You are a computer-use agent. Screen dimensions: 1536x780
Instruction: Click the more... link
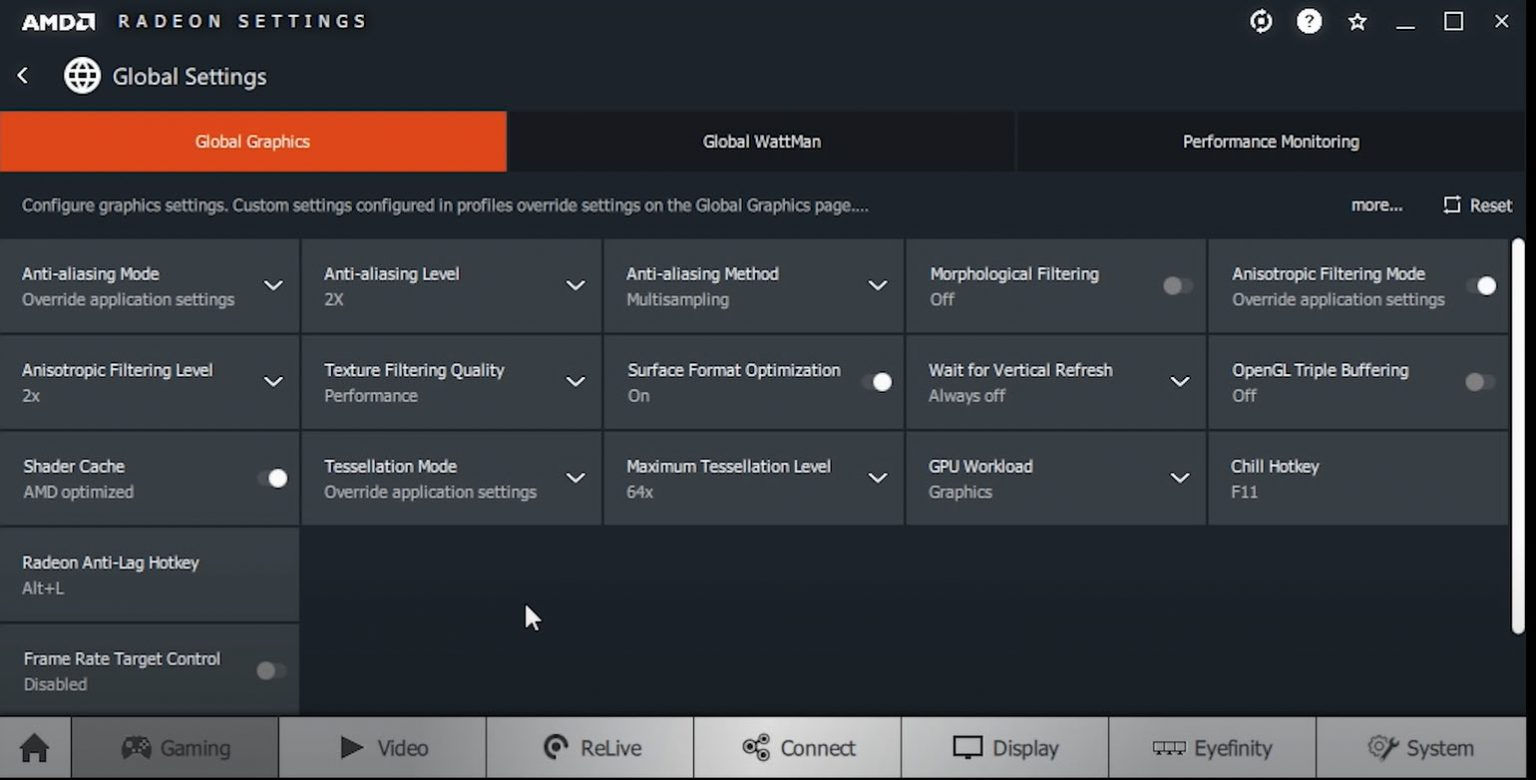[x=1376, y=205]
